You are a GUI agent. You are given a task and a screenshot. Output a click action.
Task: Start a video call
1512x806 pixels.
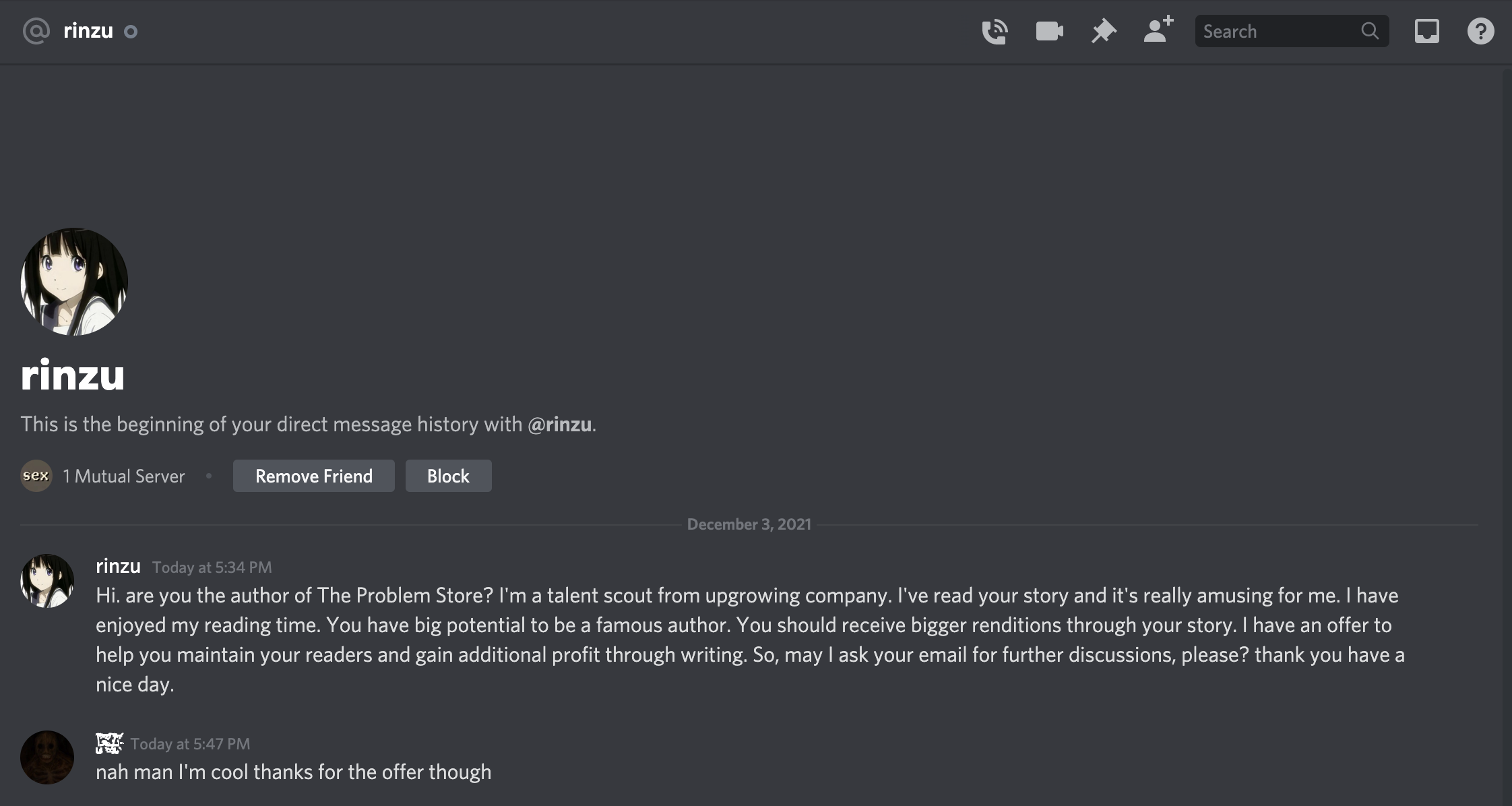(x=1049, y=32)
